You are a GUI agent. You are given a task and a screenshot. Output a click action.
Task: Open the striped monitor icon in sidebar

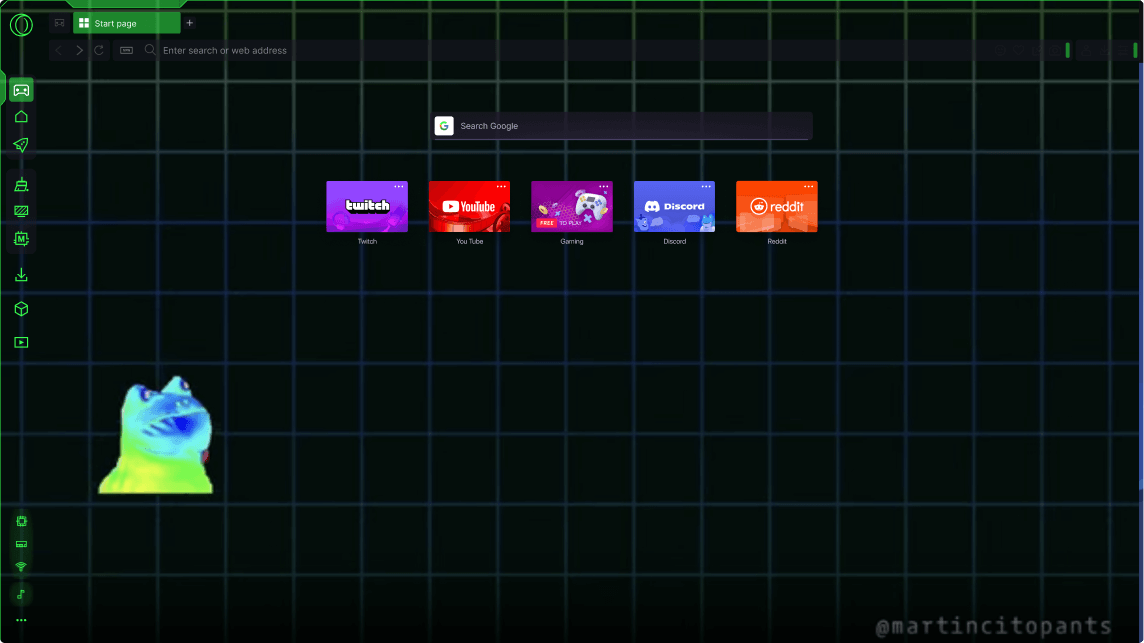[21, 212]
